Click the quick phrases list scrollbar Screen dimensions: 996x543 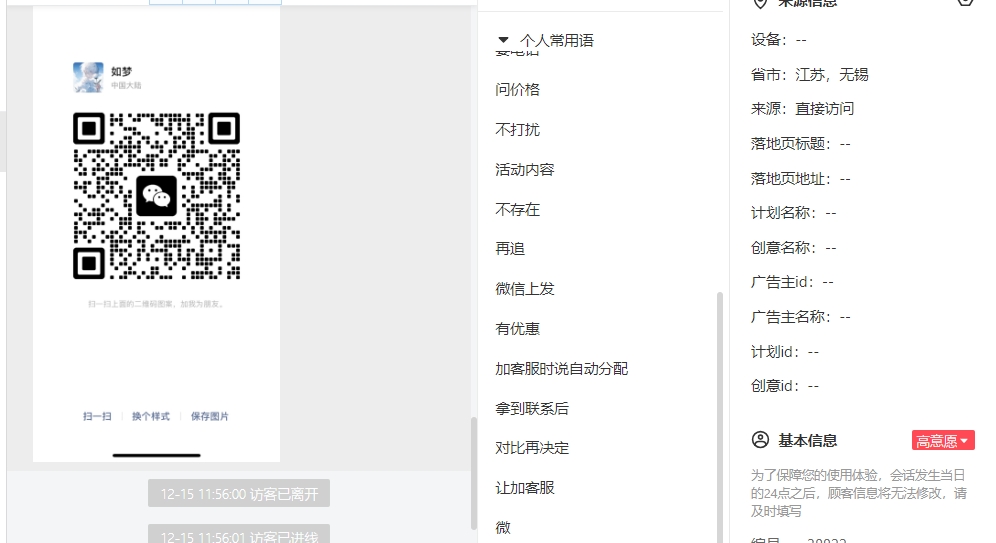pos(720,417)
